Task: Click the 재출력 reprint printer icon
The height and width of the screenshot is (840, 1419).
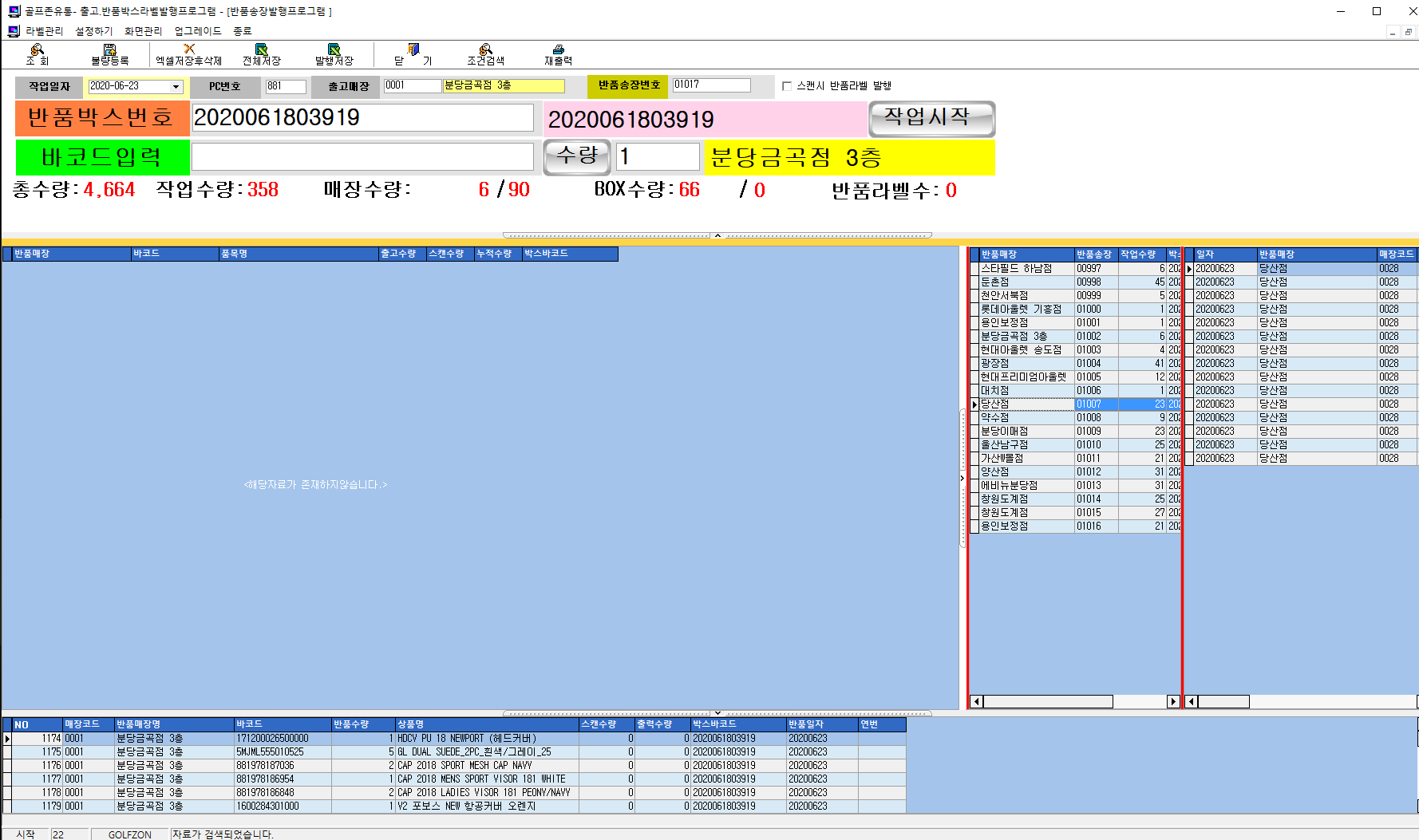Action: pos(558,50)
